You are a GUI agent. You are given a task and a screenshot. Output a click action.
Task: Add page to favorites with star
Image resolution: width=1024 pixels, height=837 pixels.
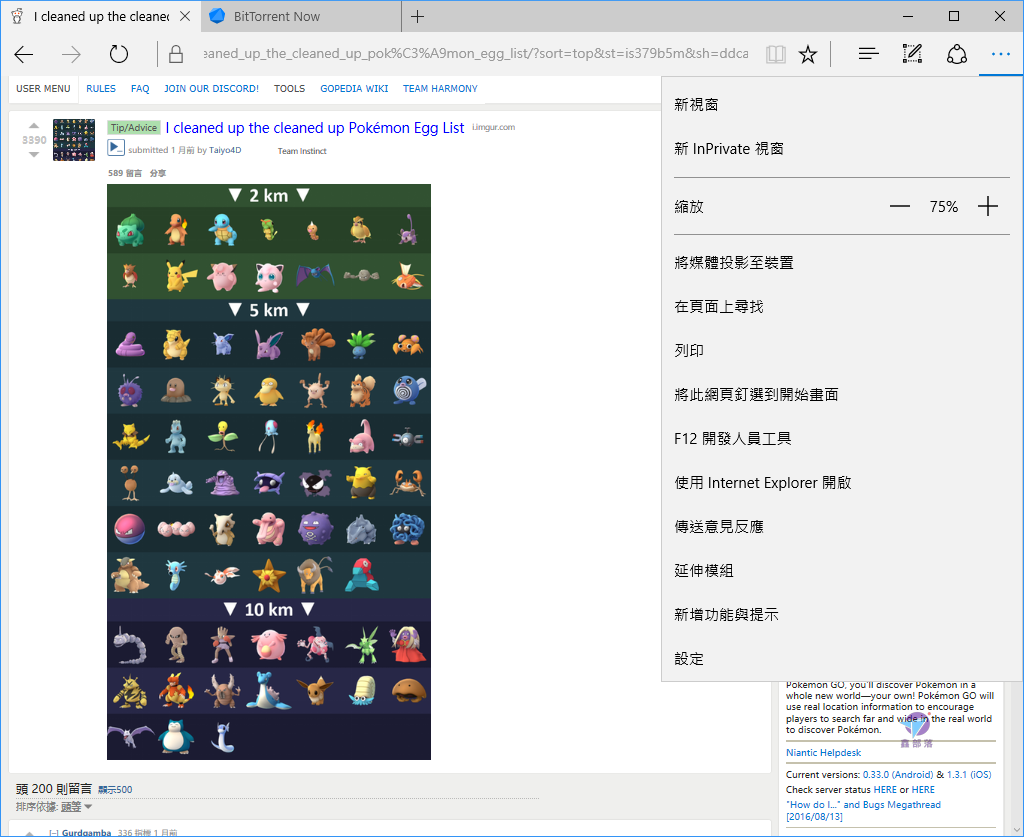coord(808,54)
